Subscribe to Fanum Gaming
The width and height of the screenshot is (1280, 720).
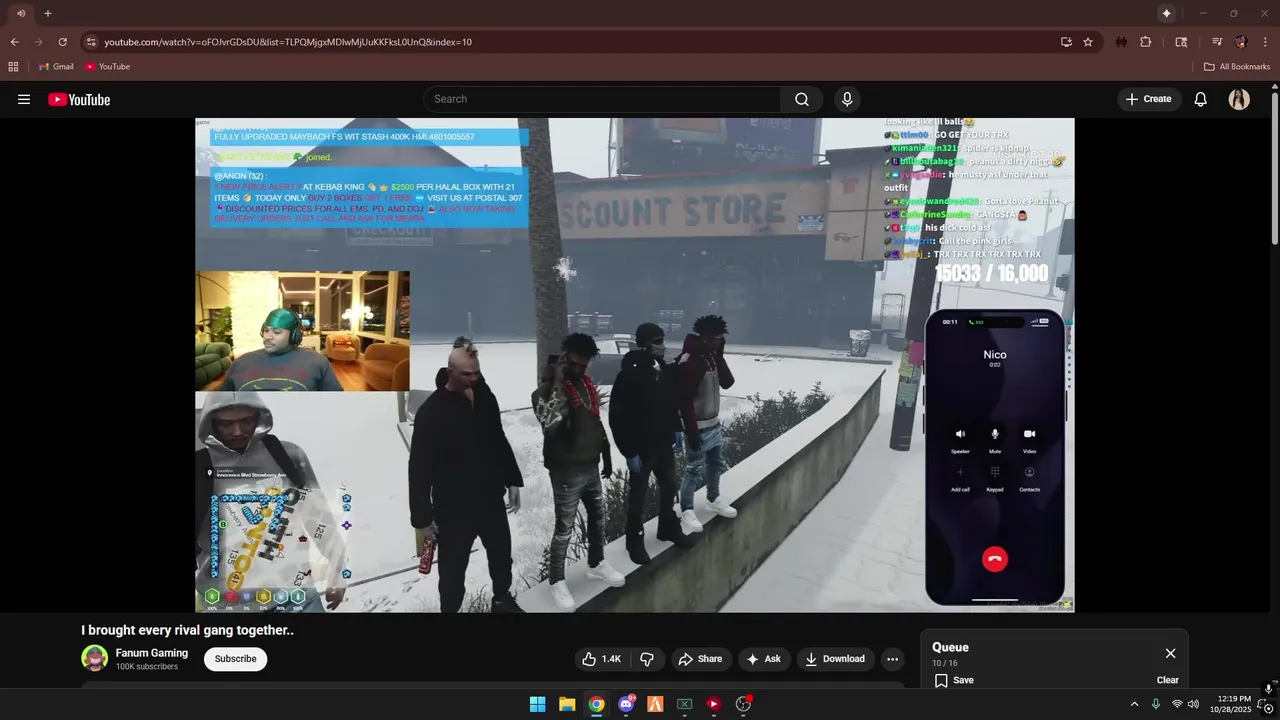tap(236, 659)
